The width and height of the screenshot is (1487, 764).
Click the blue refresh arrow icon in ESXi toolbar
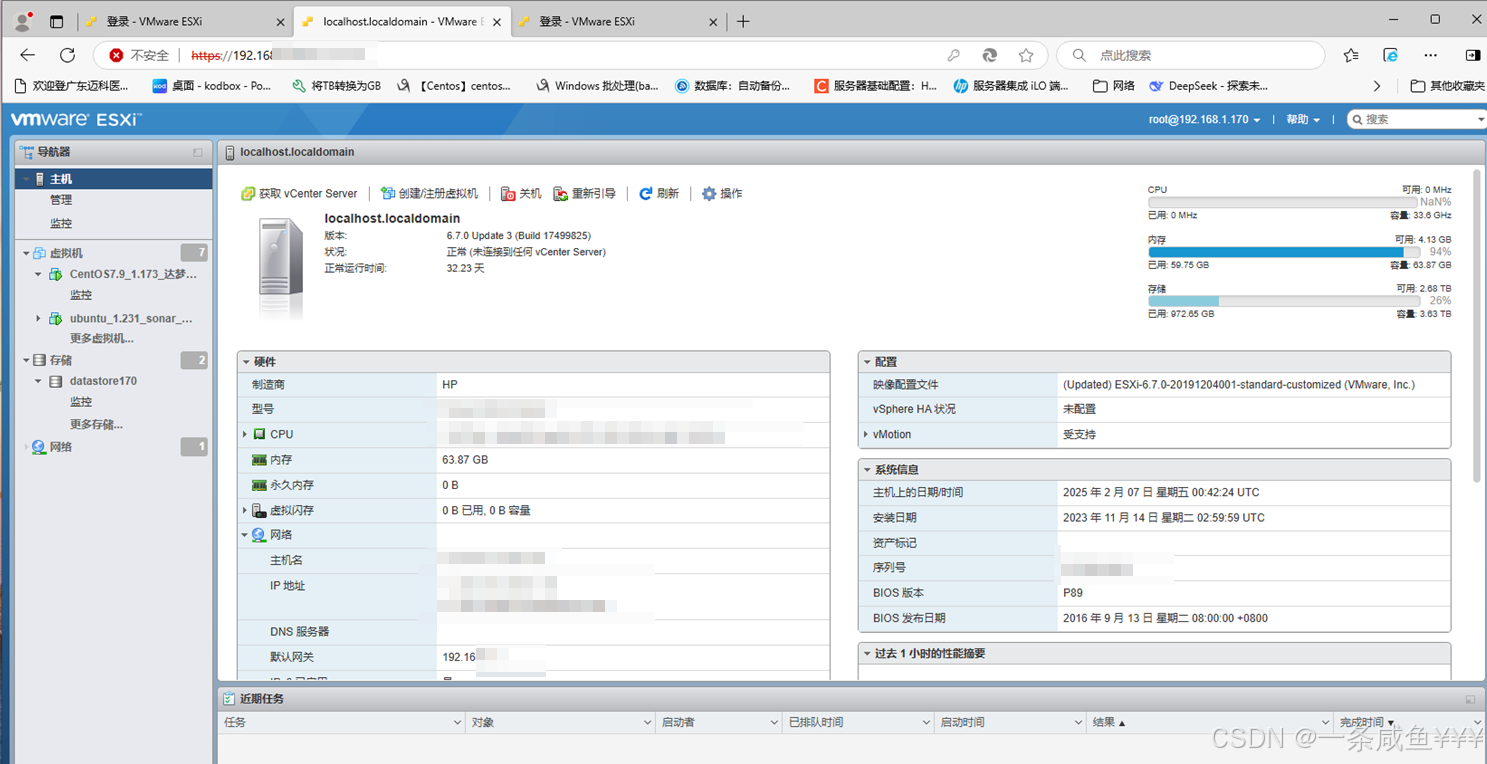[x=646, y=193]
